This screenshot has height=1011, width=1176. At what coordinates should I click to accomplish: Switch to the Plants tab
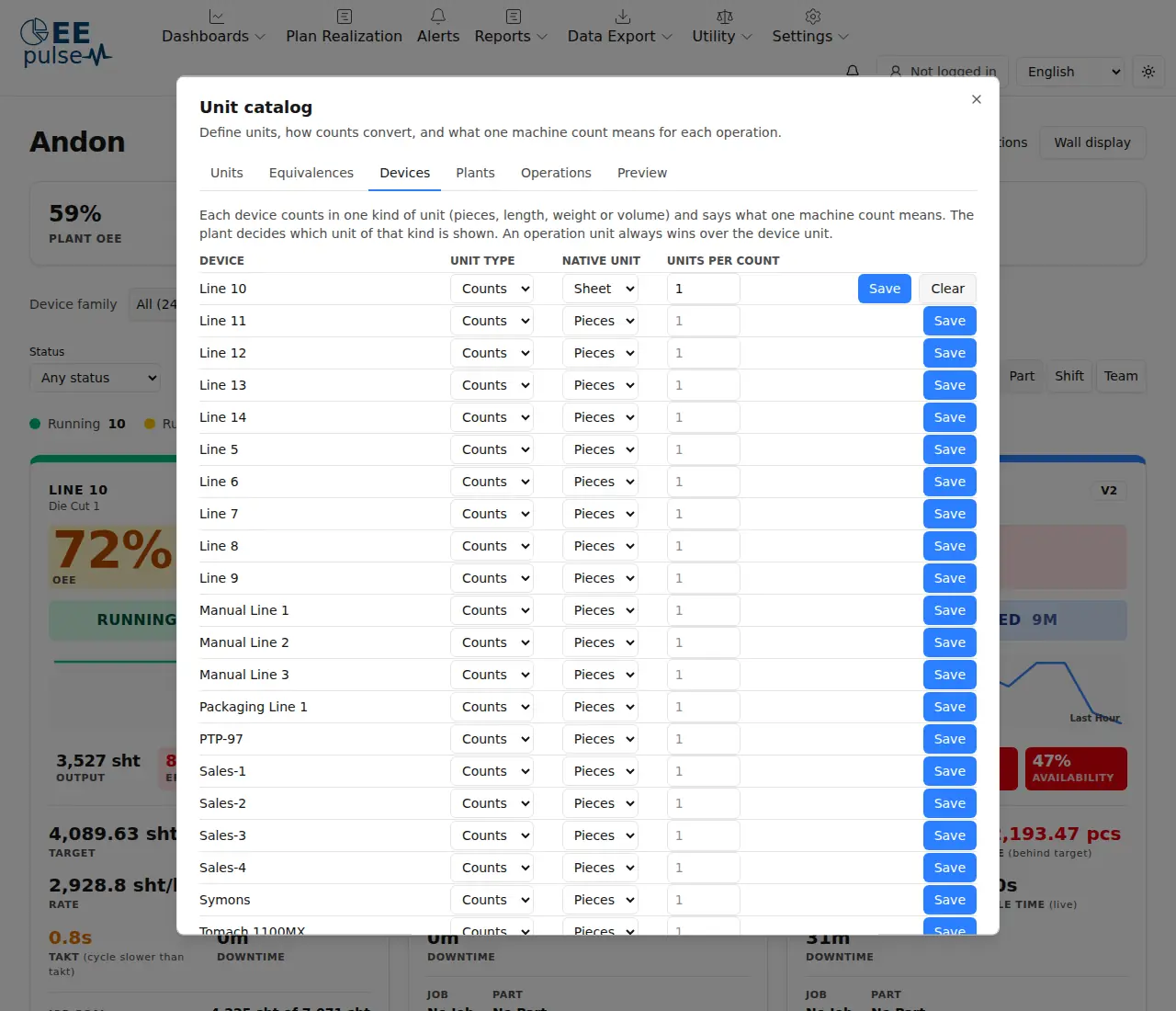pos(475,173)
